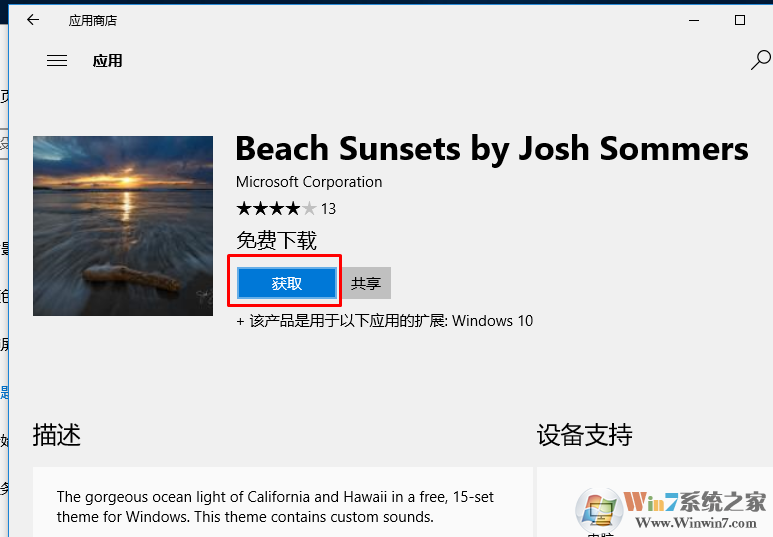Viewport: 773px width, 537px height.
Task: Click the theme description paragraph
Action: 275,507
